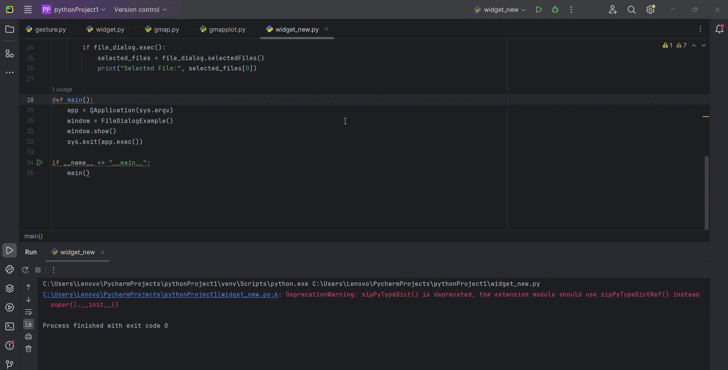Print the console output
Viewport: 728px width, 370px height.
coord(28,337)
